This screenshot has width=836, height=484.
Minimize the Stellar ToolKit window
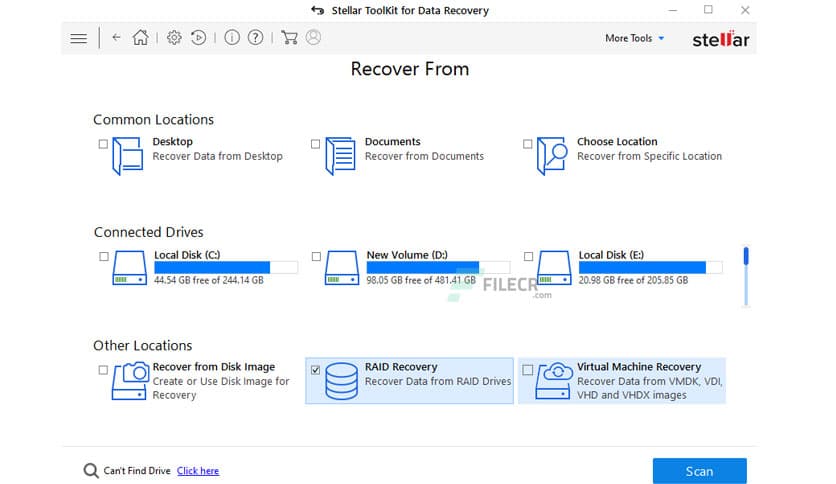[673, 10]
